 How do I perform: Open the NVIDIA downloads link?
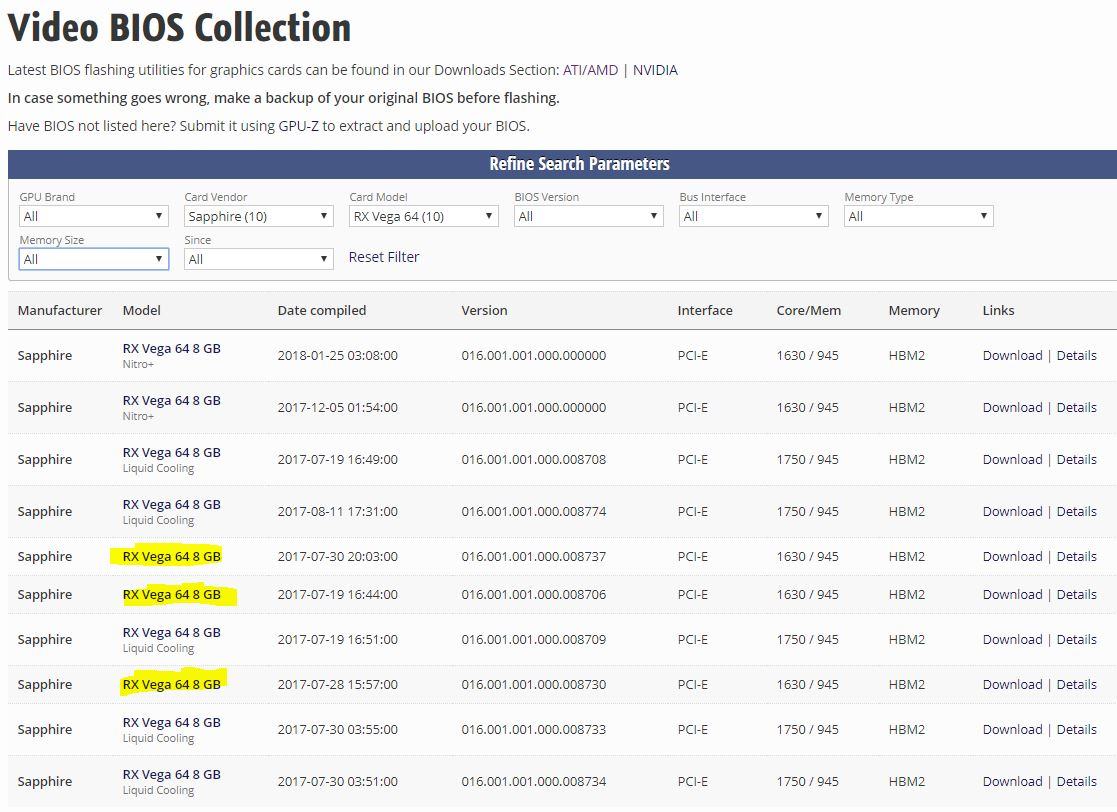pos(655,70)
